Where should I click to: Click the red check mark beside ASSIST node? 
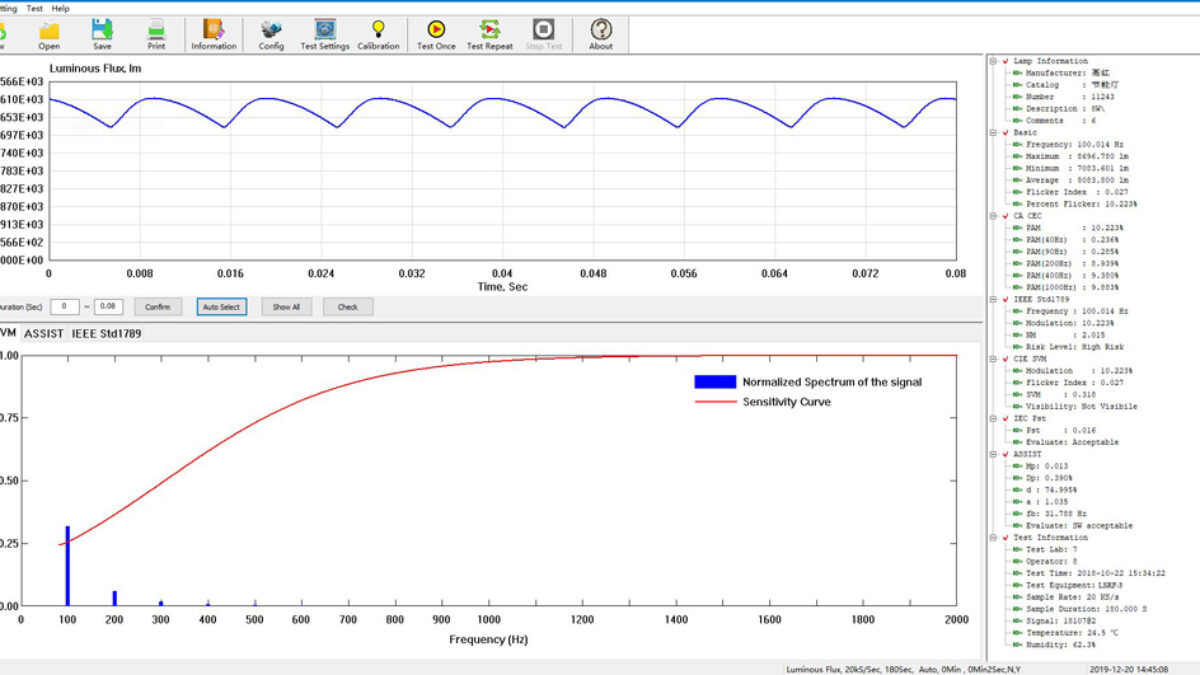click(x=1005, y=454)
